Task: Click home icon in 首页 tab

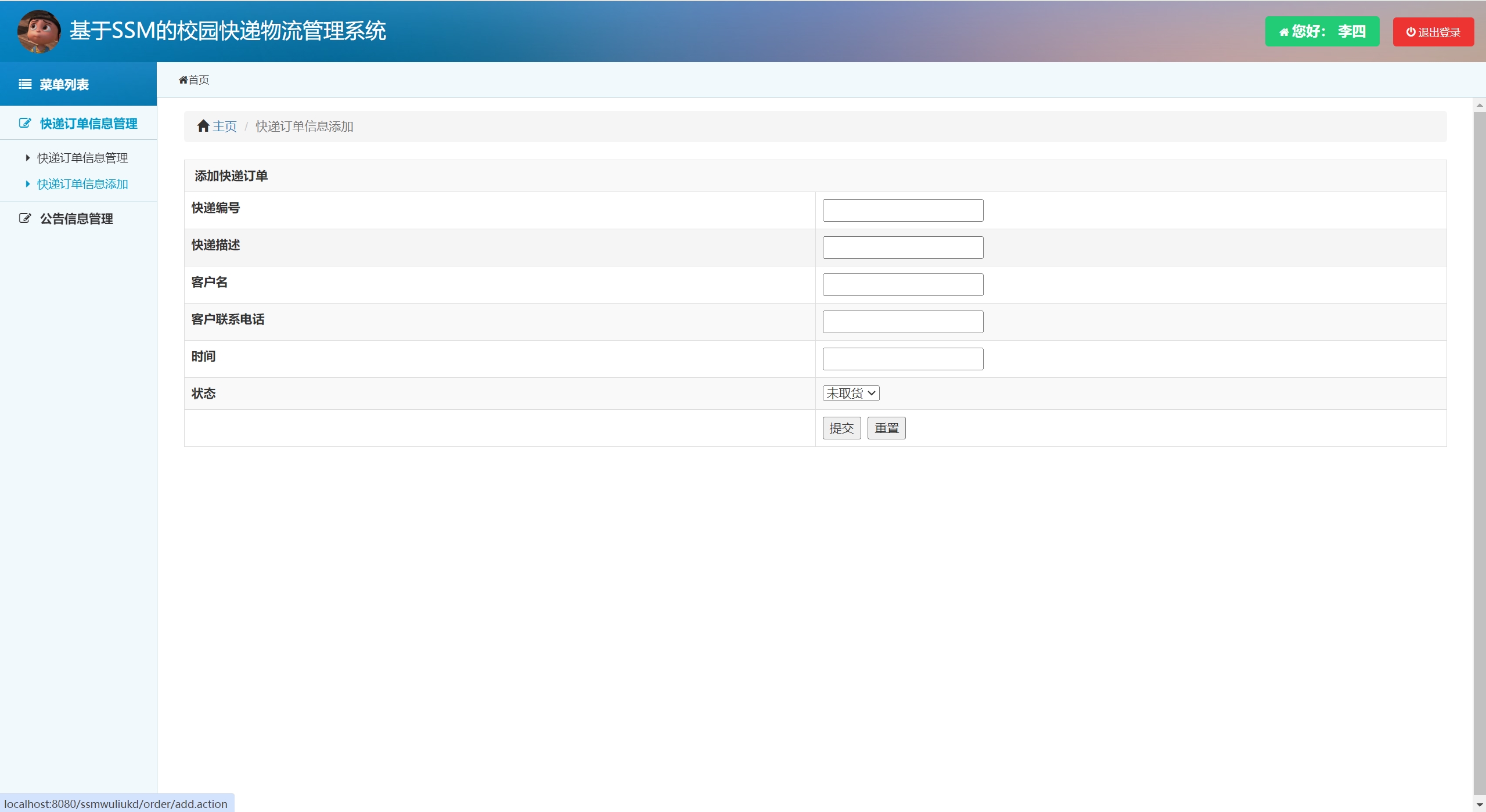Action: [x=183, y=80]
